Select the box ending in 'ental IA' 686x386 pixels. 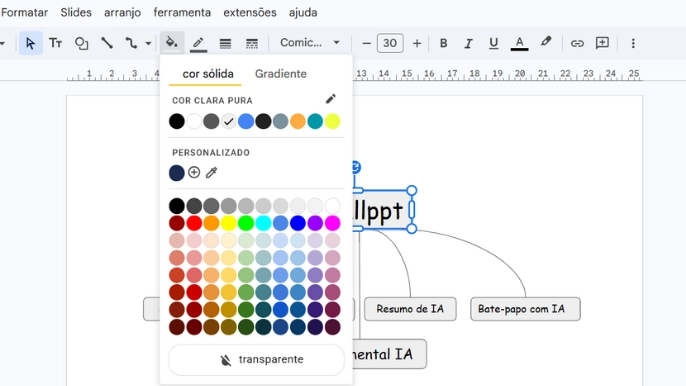(389, 354)
